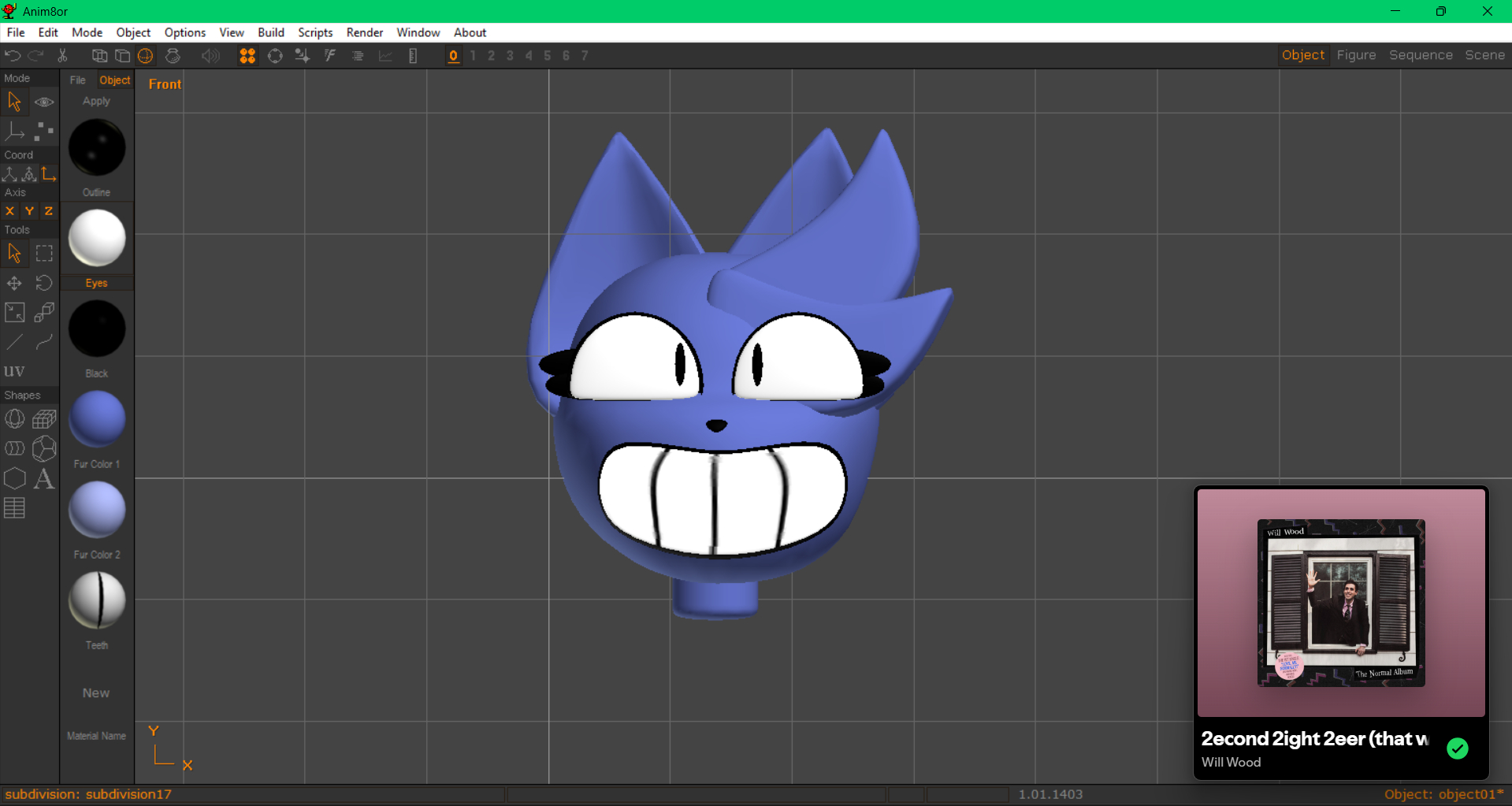Switch to the view mode eye icon

click(44, 102)
